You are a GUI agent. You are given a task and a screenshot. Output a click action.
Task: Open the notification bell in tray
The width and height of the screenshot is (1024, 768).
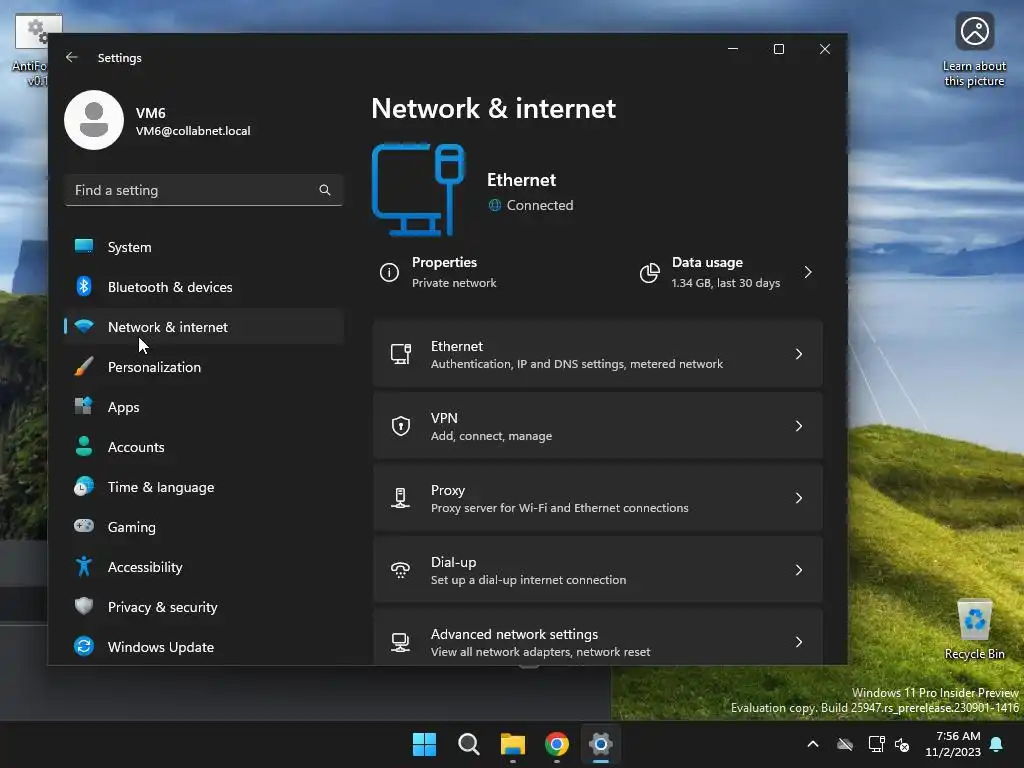pyautogui.click(x=997, y=744)
